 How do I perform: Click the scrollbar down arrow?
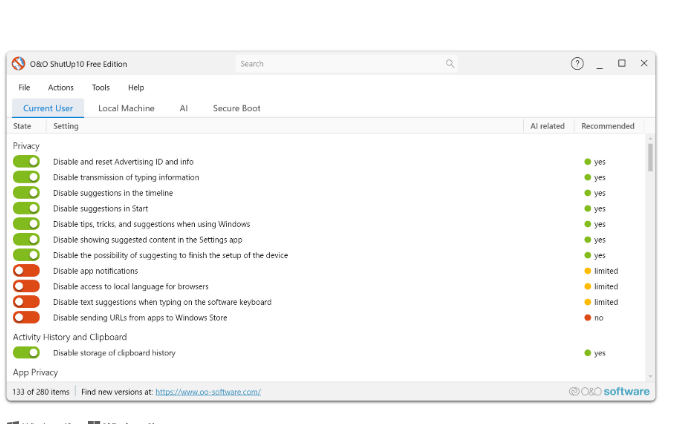click(x=650, y=376)
